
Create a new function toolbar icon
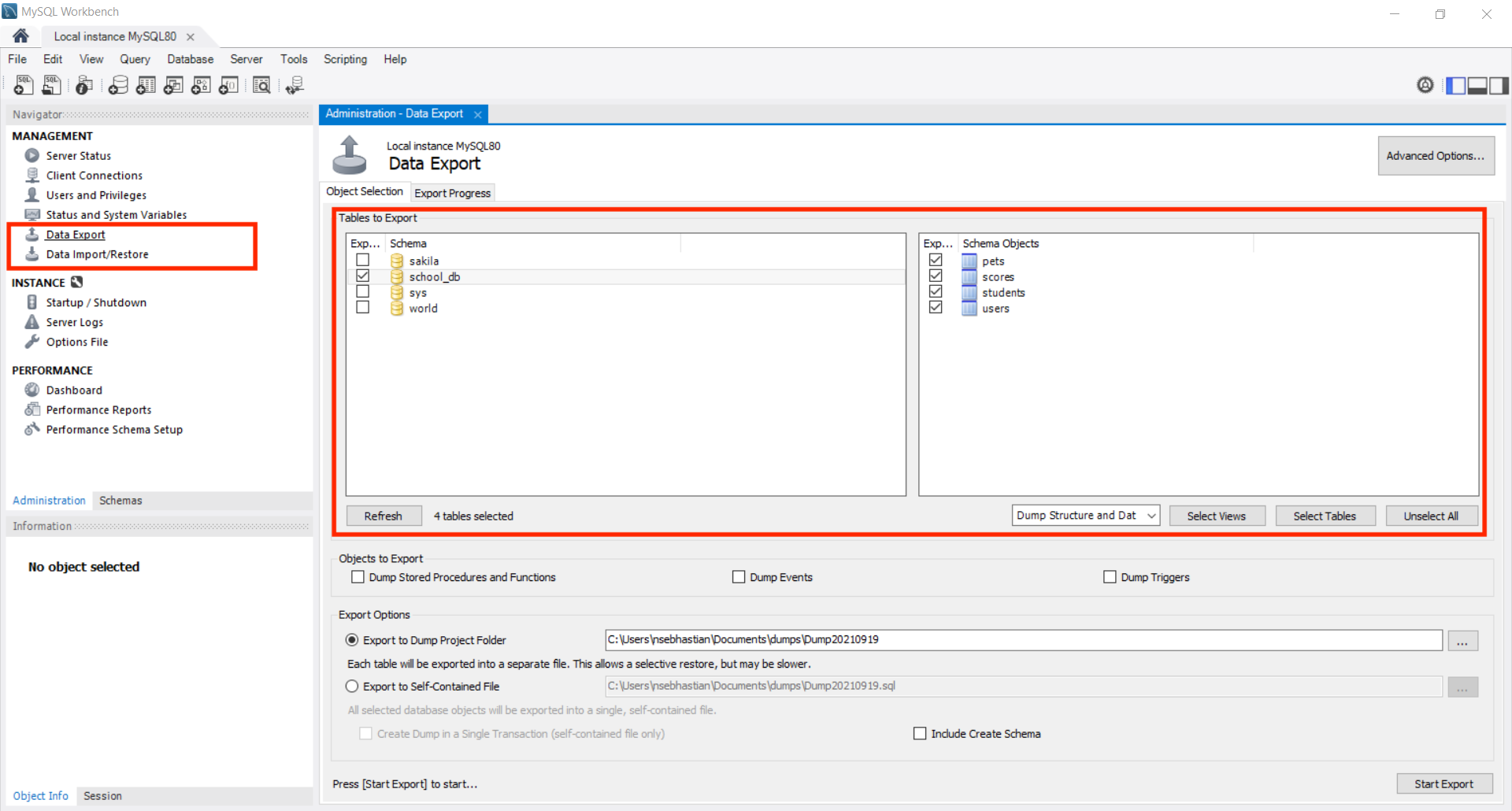pyautogui.click(x=228, y=85)
